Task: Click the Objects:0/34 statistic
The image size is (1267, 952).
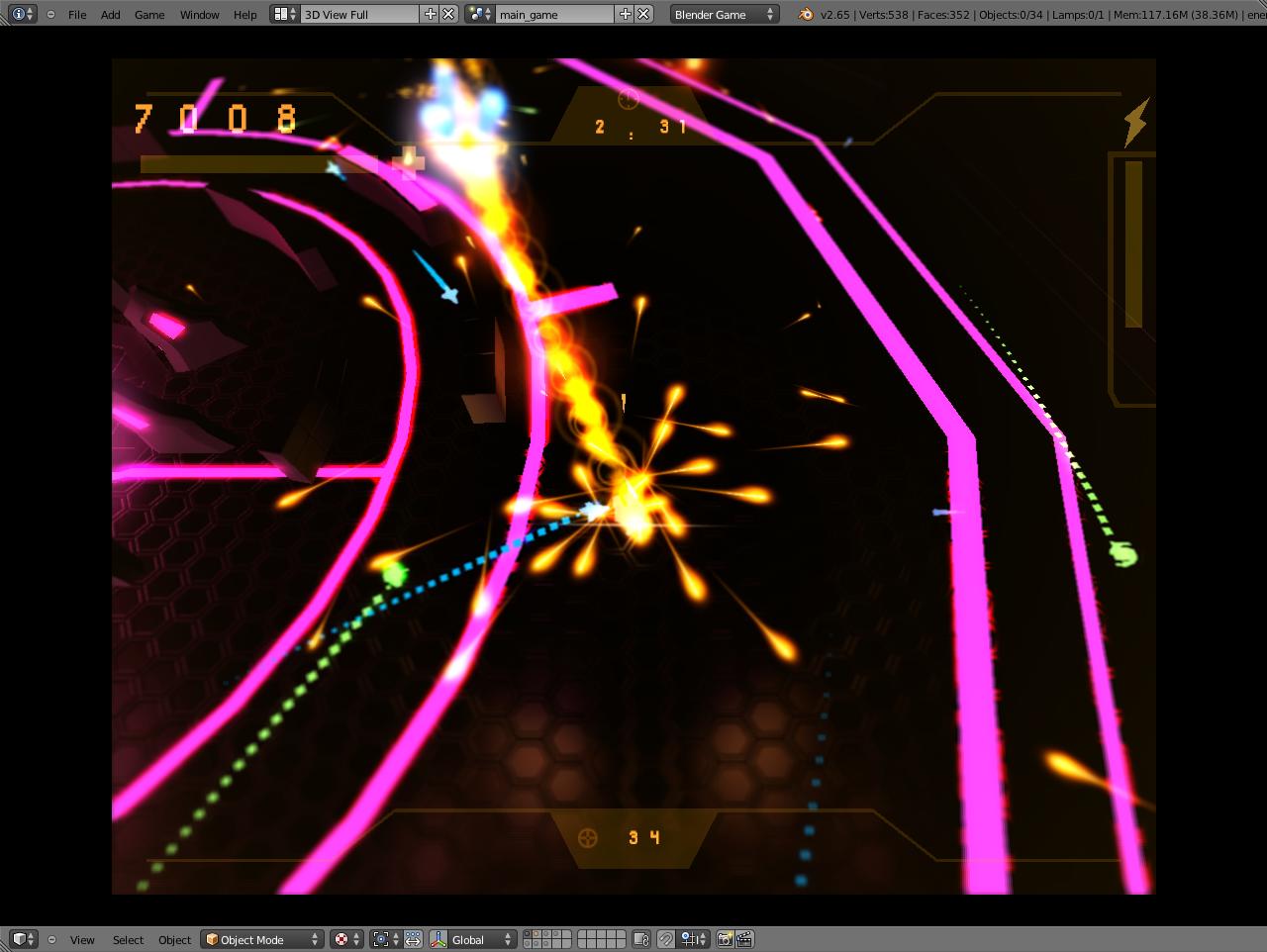Action: (1010, 15)
